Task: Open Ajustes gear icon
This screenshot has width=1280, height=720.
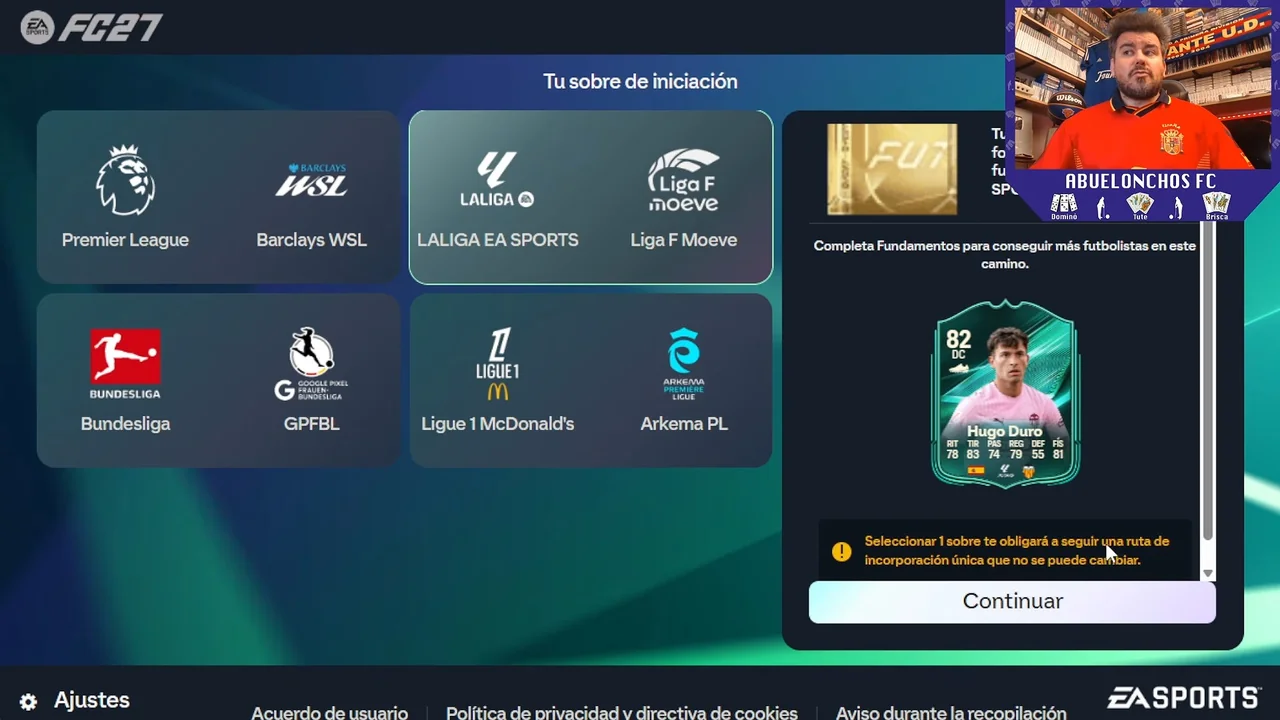Action: click(x=28, y=702)
